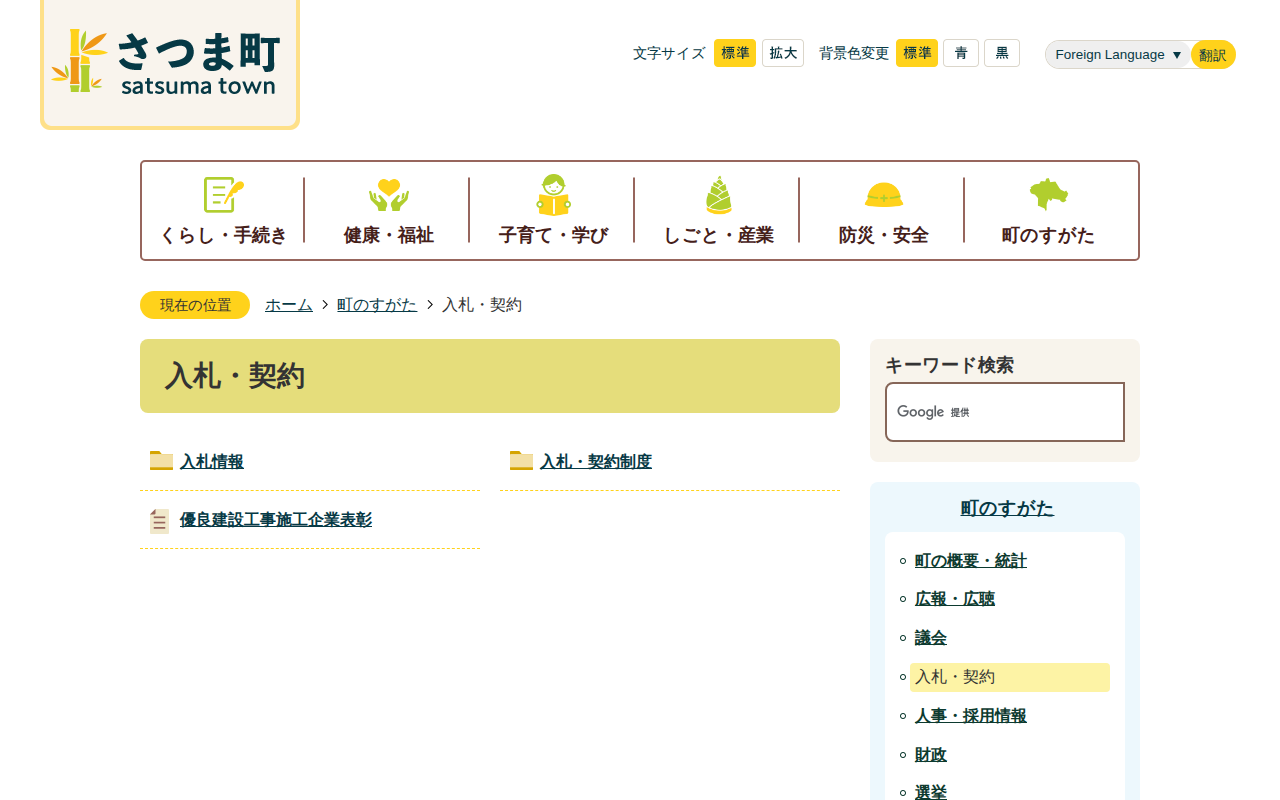Set text size to 拡大
The height and width of the screenshot is (800, 1280).
[783, 53]
